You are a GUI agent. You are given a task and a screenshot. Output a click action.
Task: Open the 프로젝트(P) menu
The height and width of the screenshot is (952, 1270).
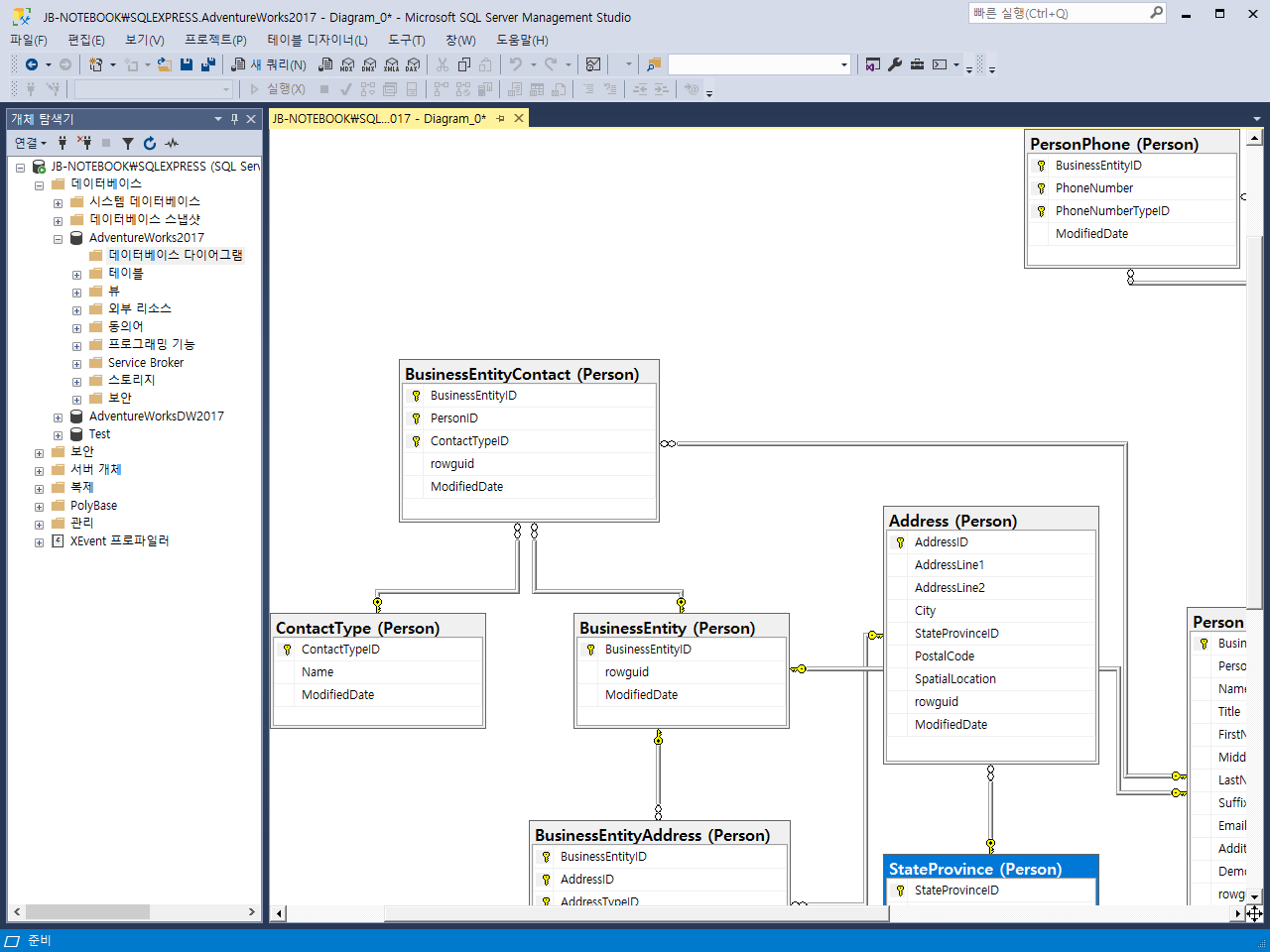215,40
